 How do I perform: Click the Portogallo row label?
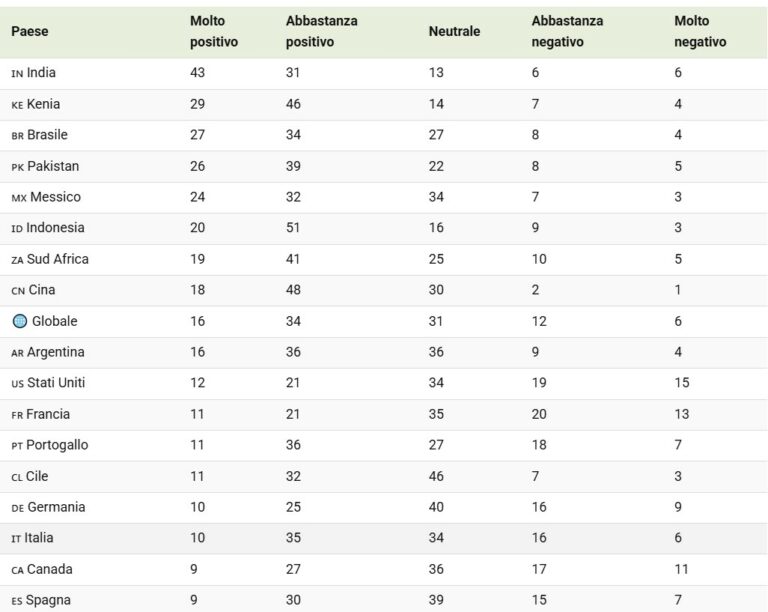click(57, 446)
